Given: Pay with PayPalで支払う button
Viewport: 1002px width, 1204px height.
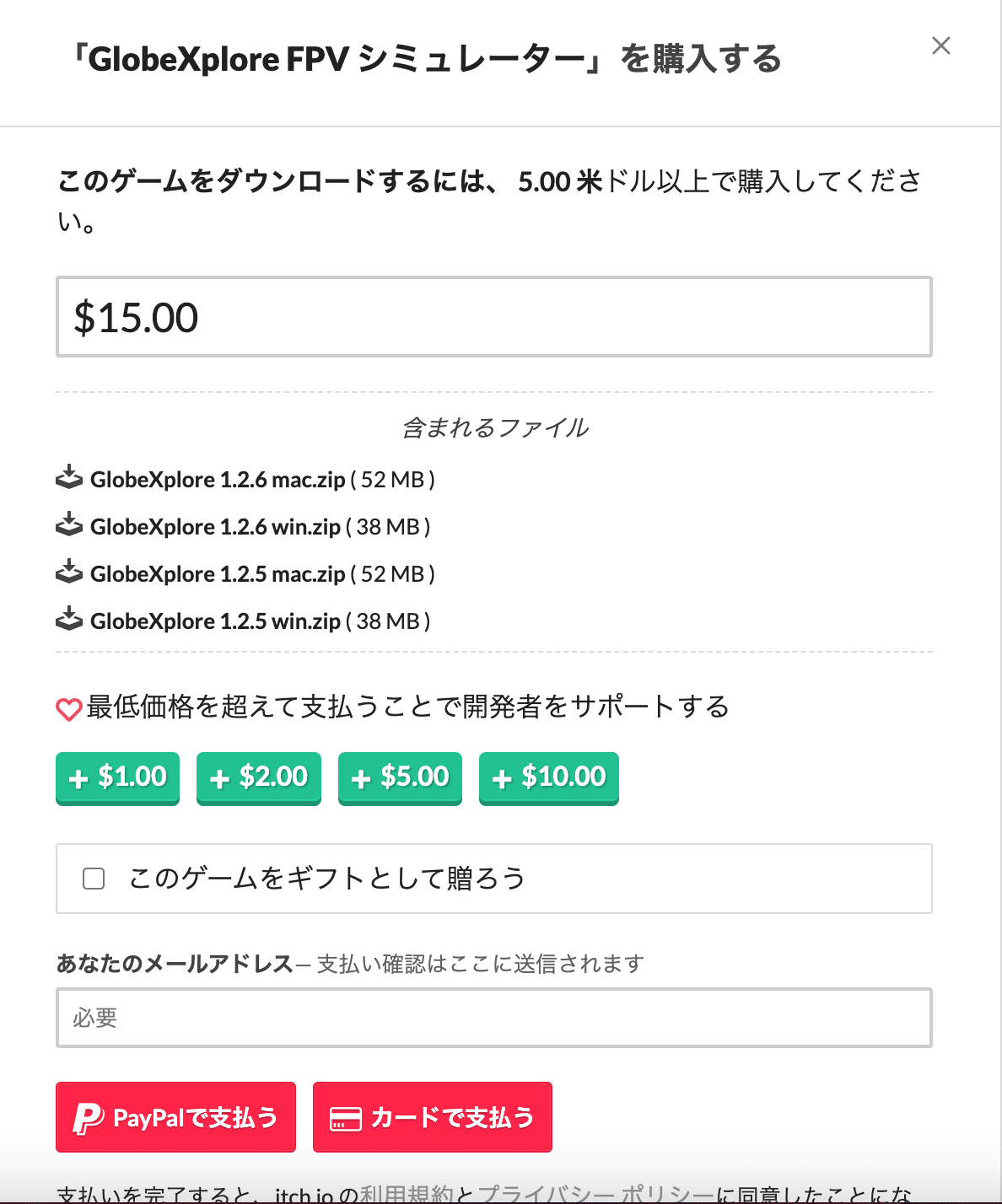Looking at the screenshot, I should (x=175, y=1117).
